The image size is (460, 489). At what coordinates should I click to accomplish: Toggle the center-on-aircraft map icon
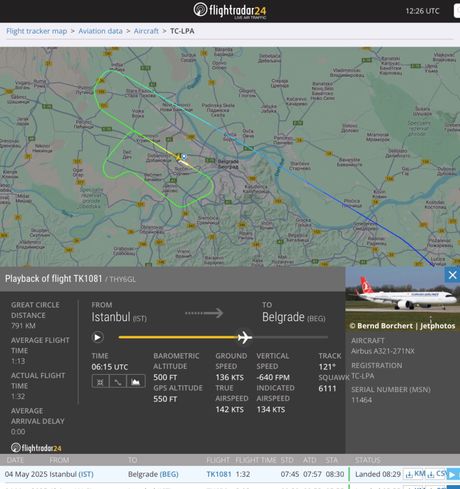tap(100, 381)
